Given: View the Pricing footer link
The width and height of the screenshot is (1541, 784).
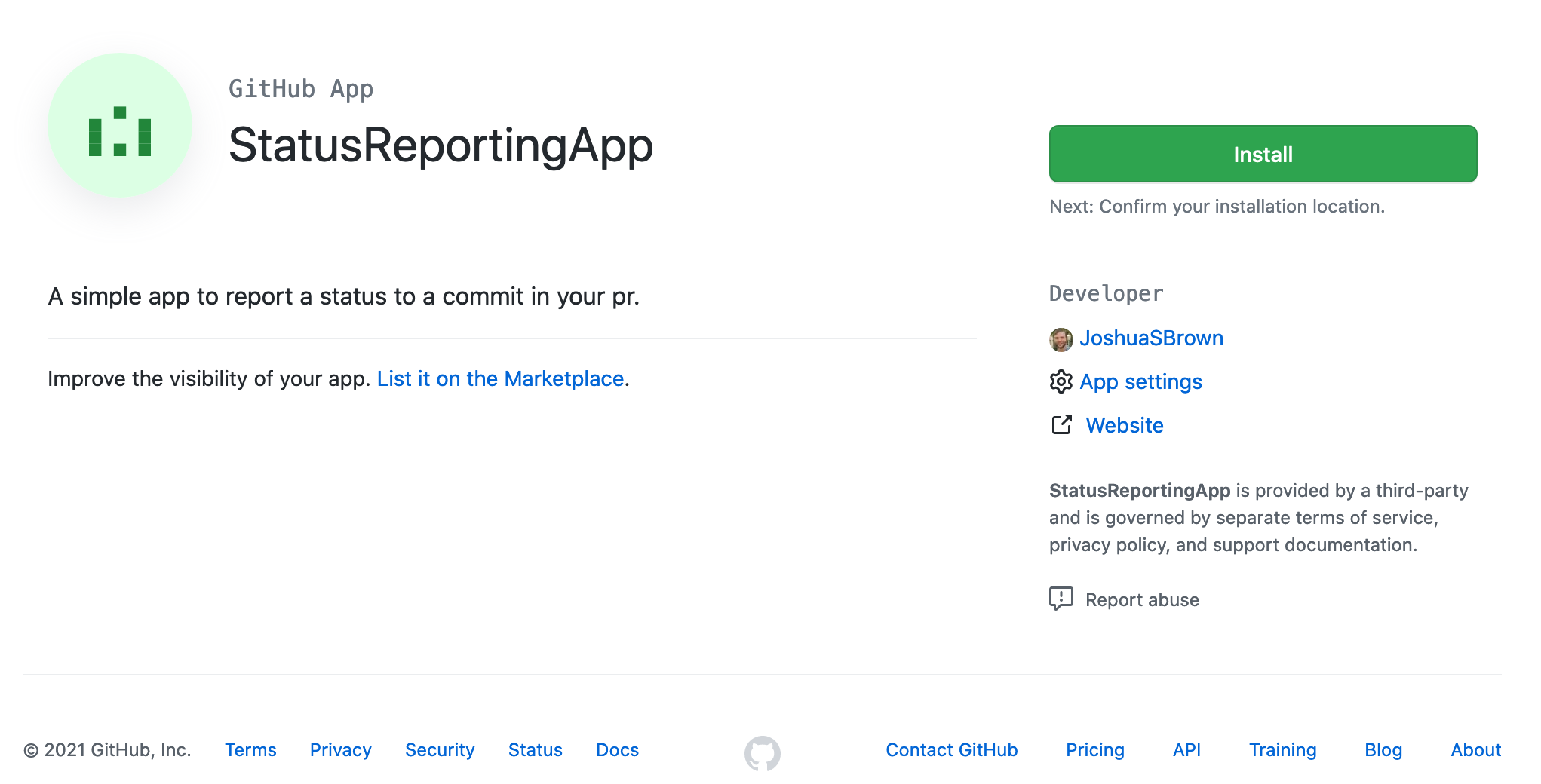Looking at the screenshot, I should coord(1095,750).
